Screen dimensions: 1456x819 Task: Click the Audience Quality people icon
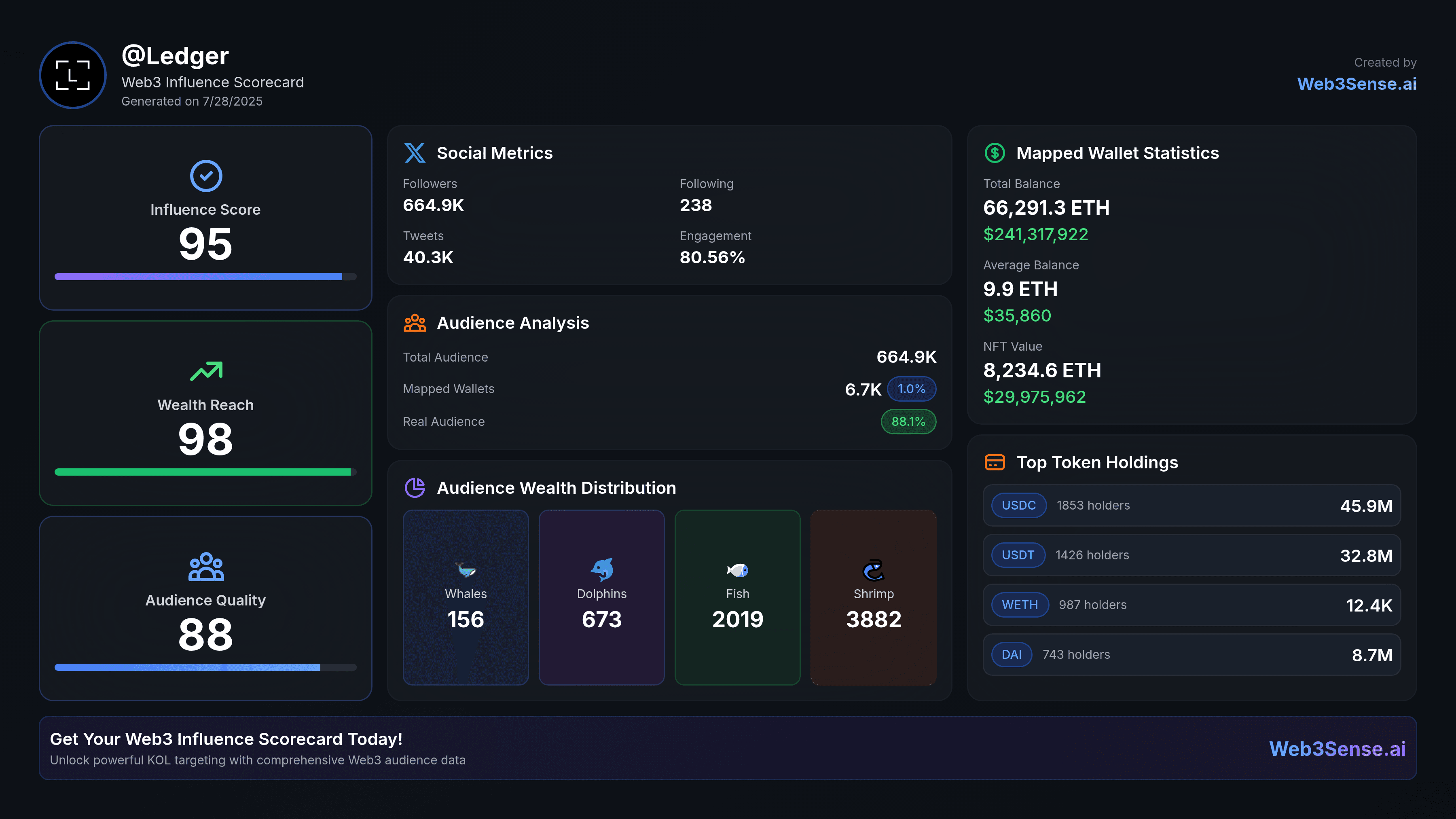pos(206,567)
